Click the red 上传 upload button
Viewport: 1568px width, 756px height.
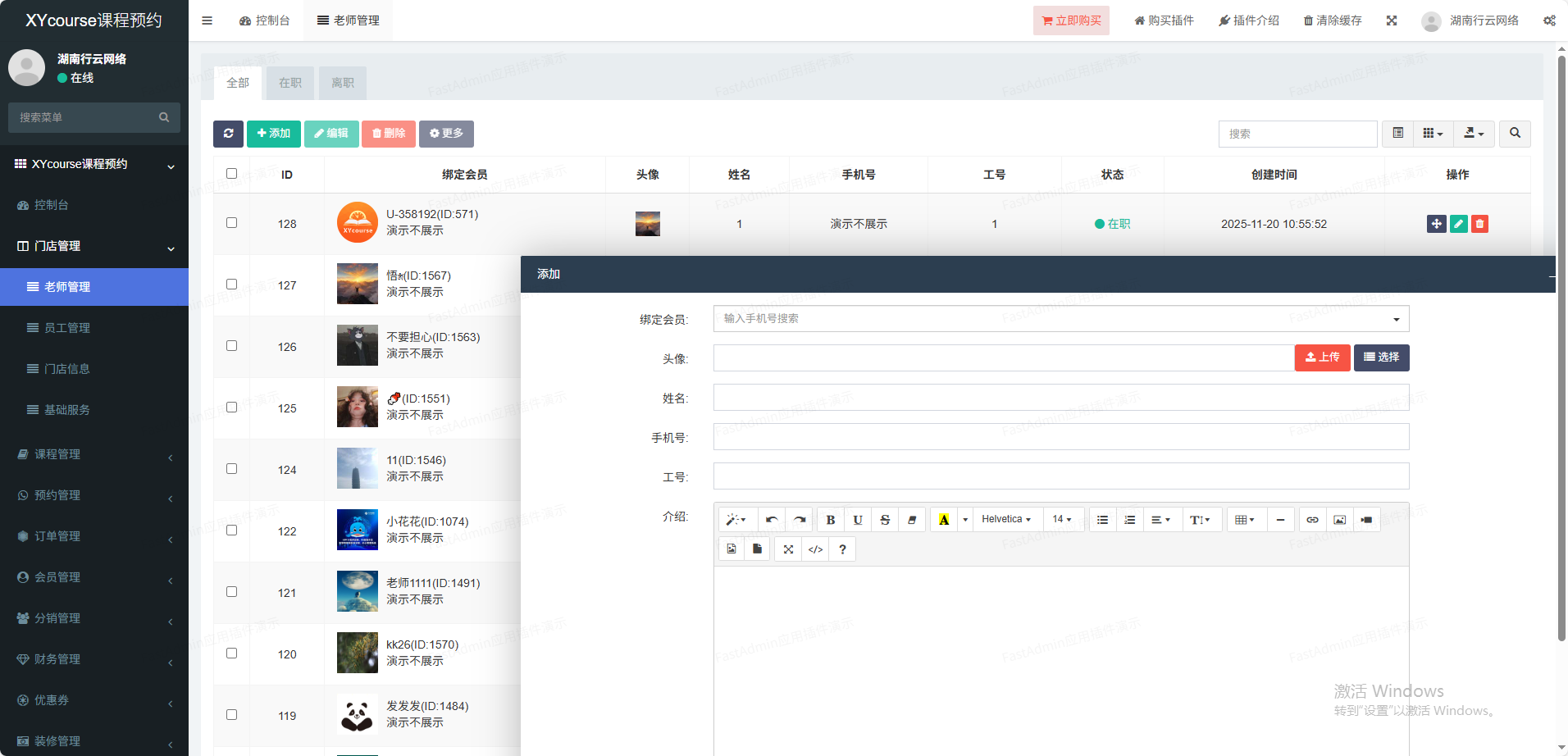point(1322,358)
